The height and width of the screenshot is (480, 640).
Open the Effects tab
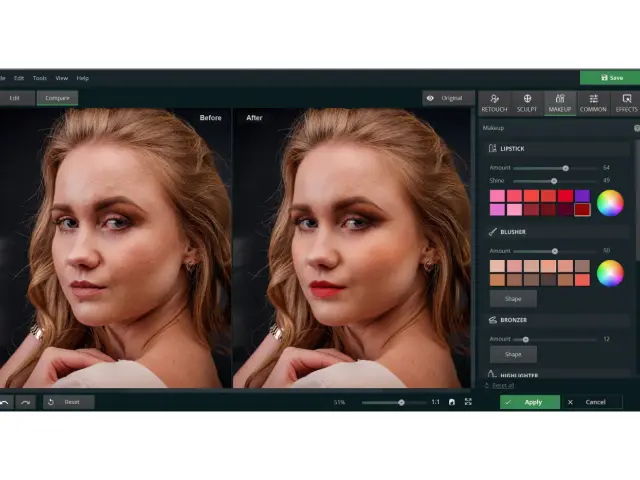pos(626,103)
